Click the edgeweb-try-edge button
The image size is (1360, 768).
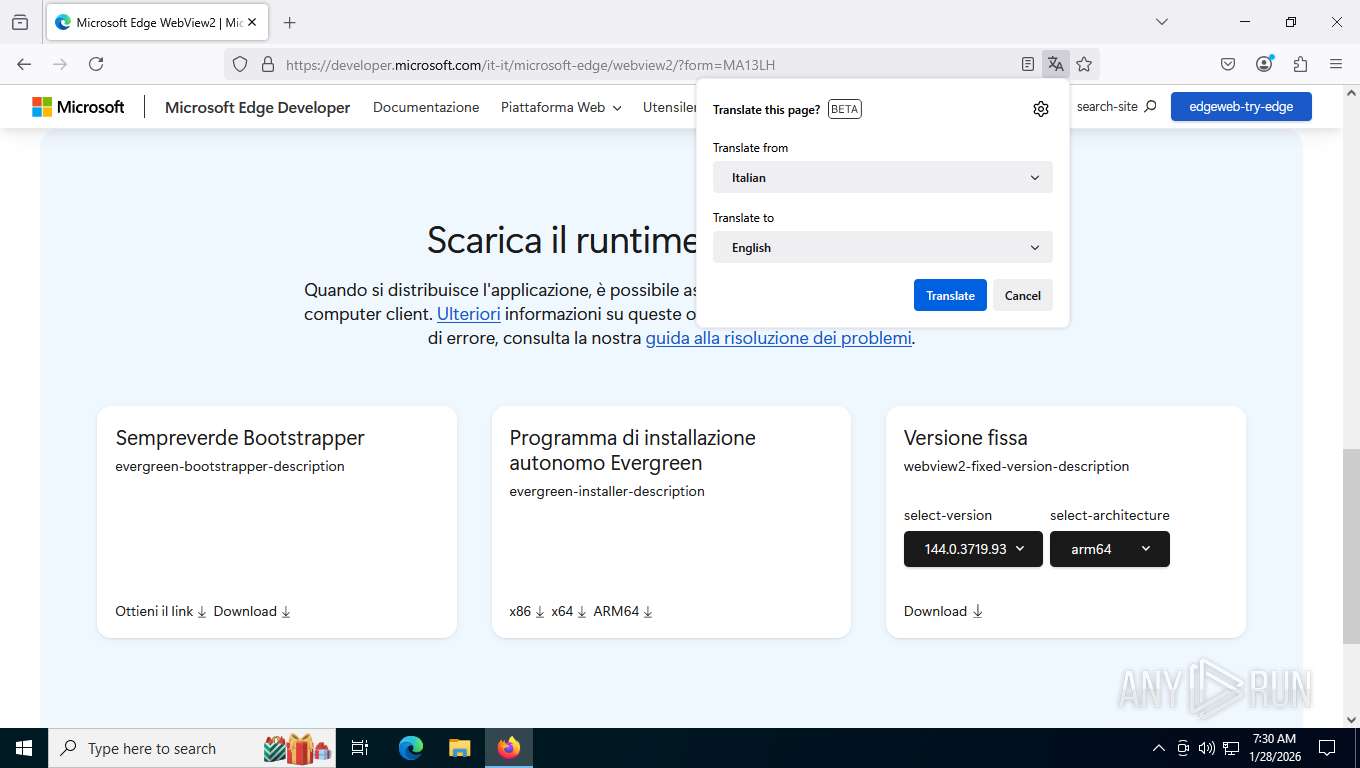tap(1241, 107)
